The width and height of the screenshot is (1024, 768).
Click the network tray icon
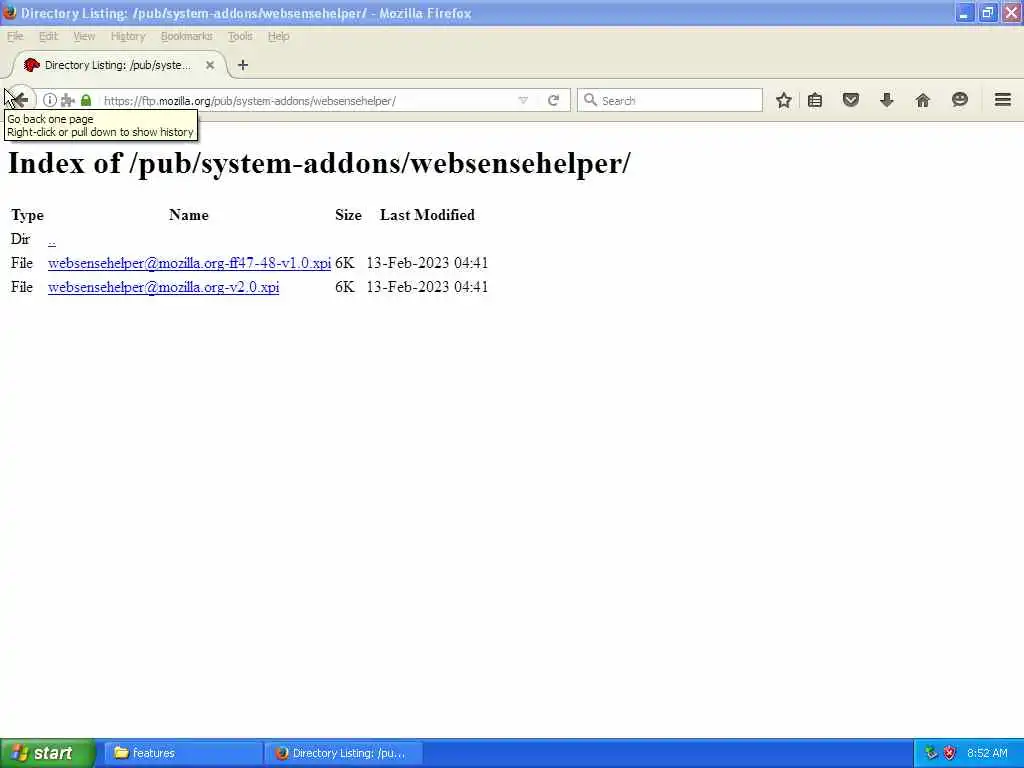click(931, 753)
